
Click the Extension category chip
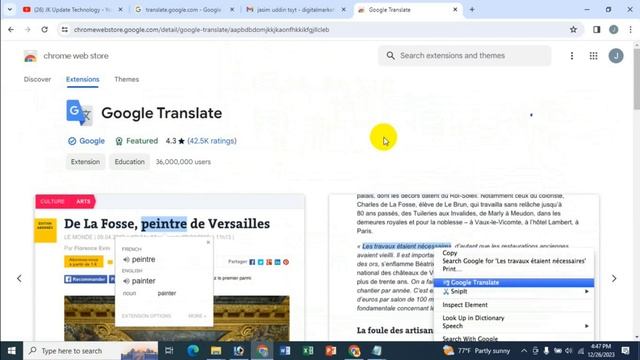(85, 162)
